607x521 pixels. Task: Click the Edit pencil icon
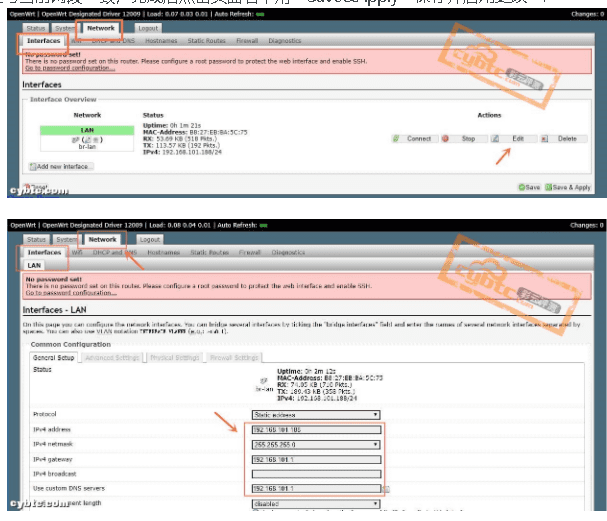click(x=495, y=139)
